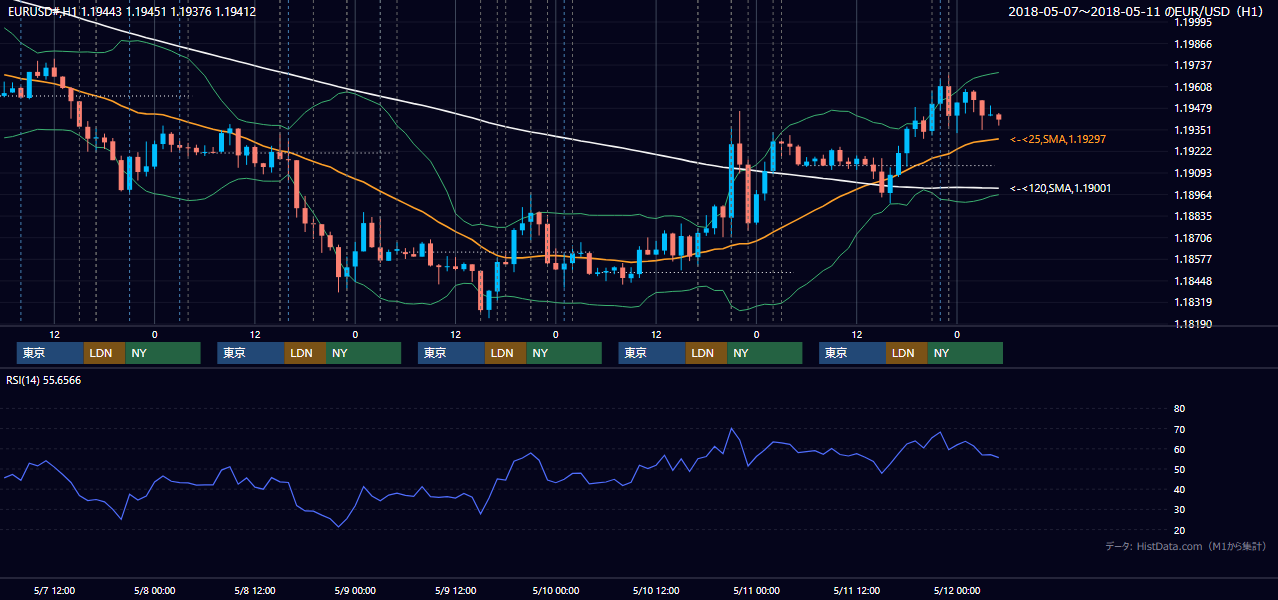The width and height of the screenshot is (1278, 600).
Task: Click price axis value 1.19608
Action: tap(1193, 87)
